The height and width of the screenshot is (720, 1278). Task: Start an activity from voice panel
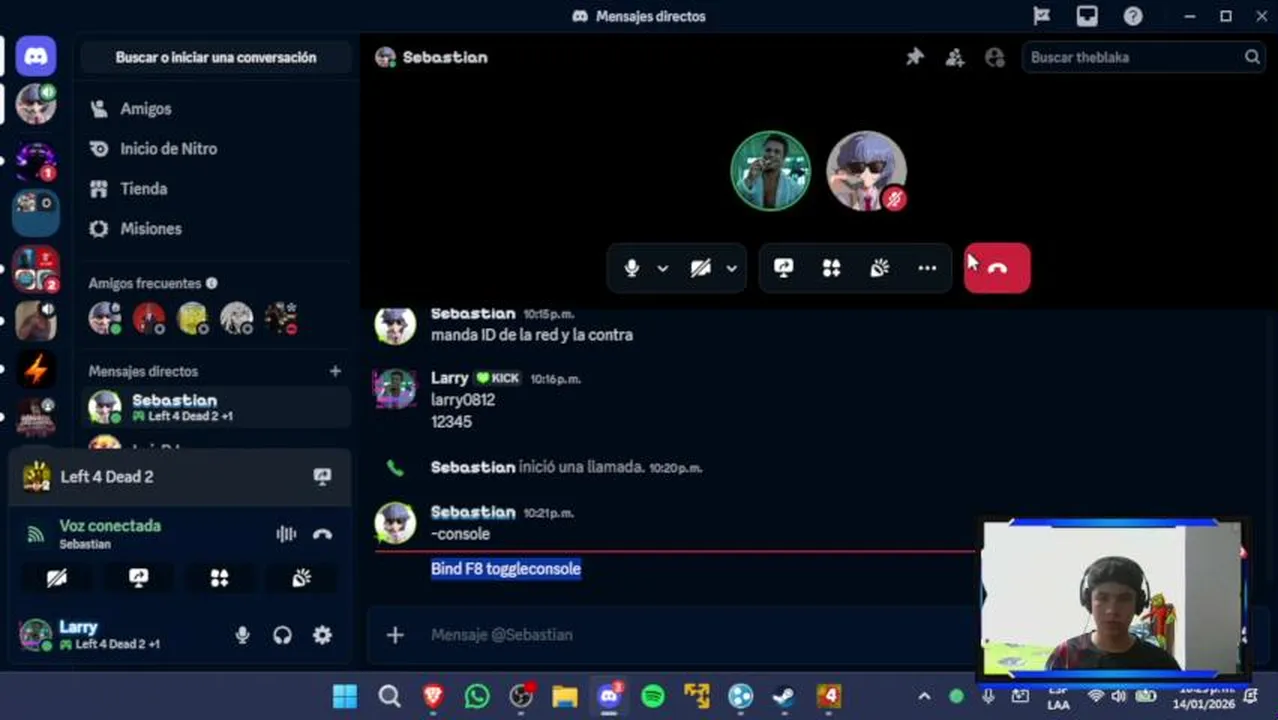tap(219, 578)
